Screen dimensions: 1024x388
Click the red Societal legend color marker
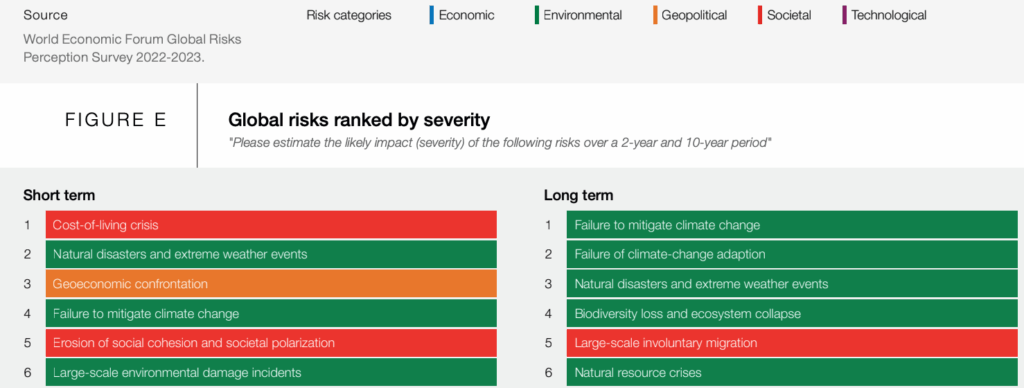tap(760, 15)
